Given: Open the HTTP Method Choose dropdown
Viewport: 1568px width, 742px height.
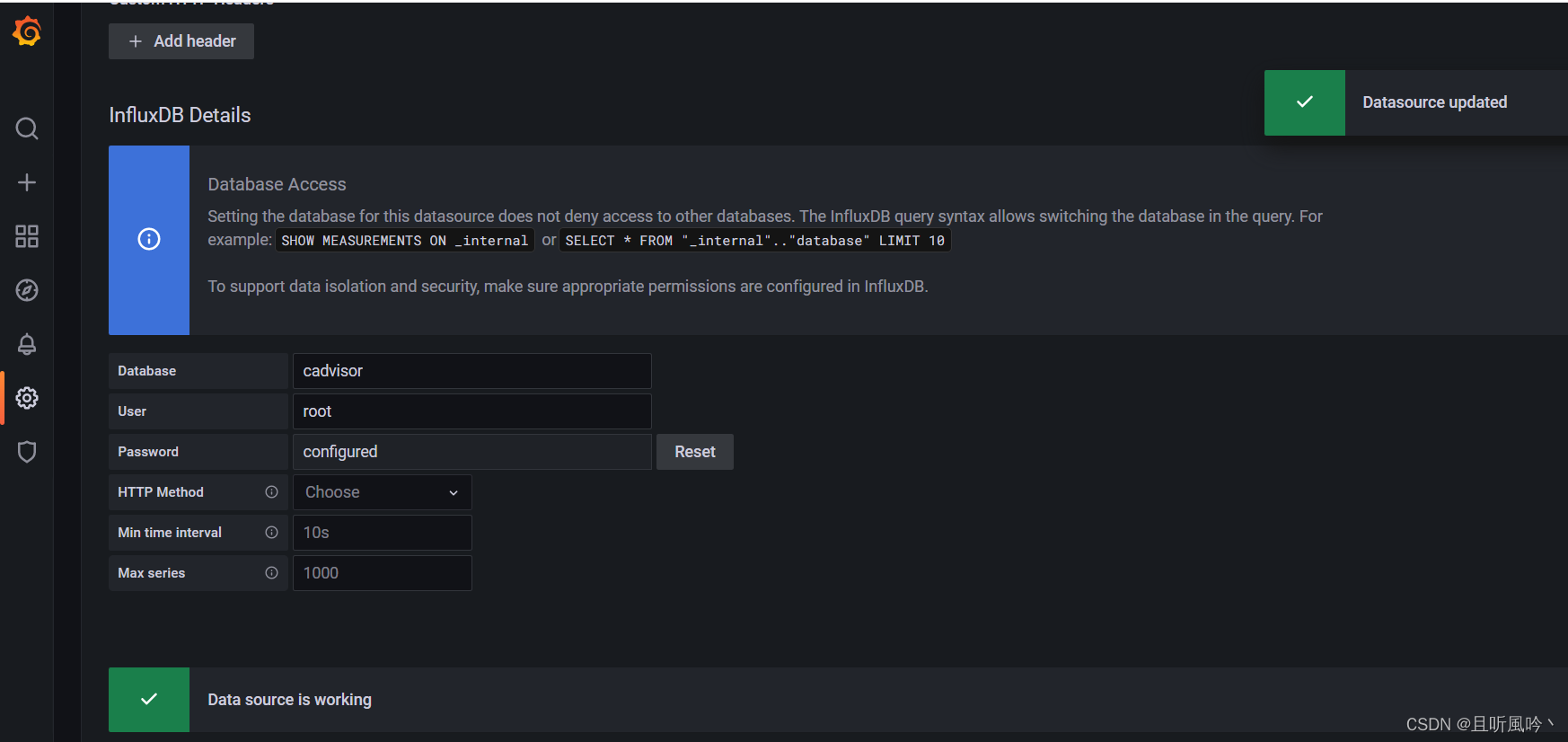Looking at the screenshot, I should point(383,492).
